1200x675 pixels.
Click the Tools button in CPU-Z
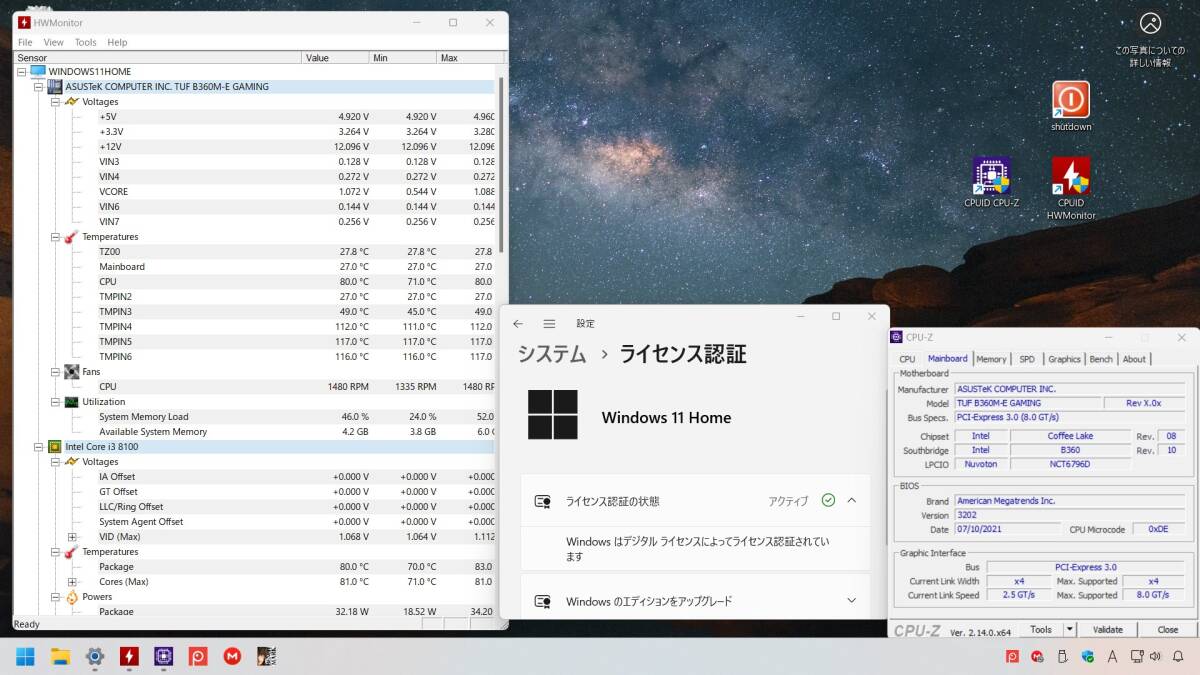coord(1041,630)
